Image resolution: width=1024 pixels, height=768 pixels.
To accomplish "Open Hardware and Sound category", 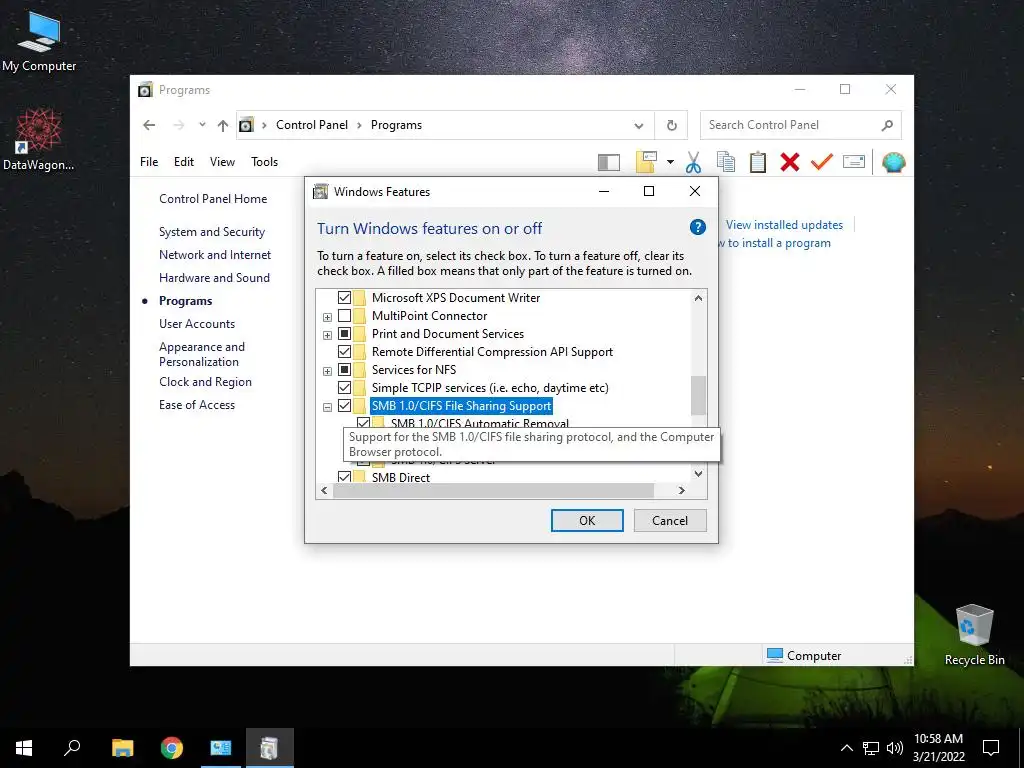I will pyautogui.click(x=214, y=278).
